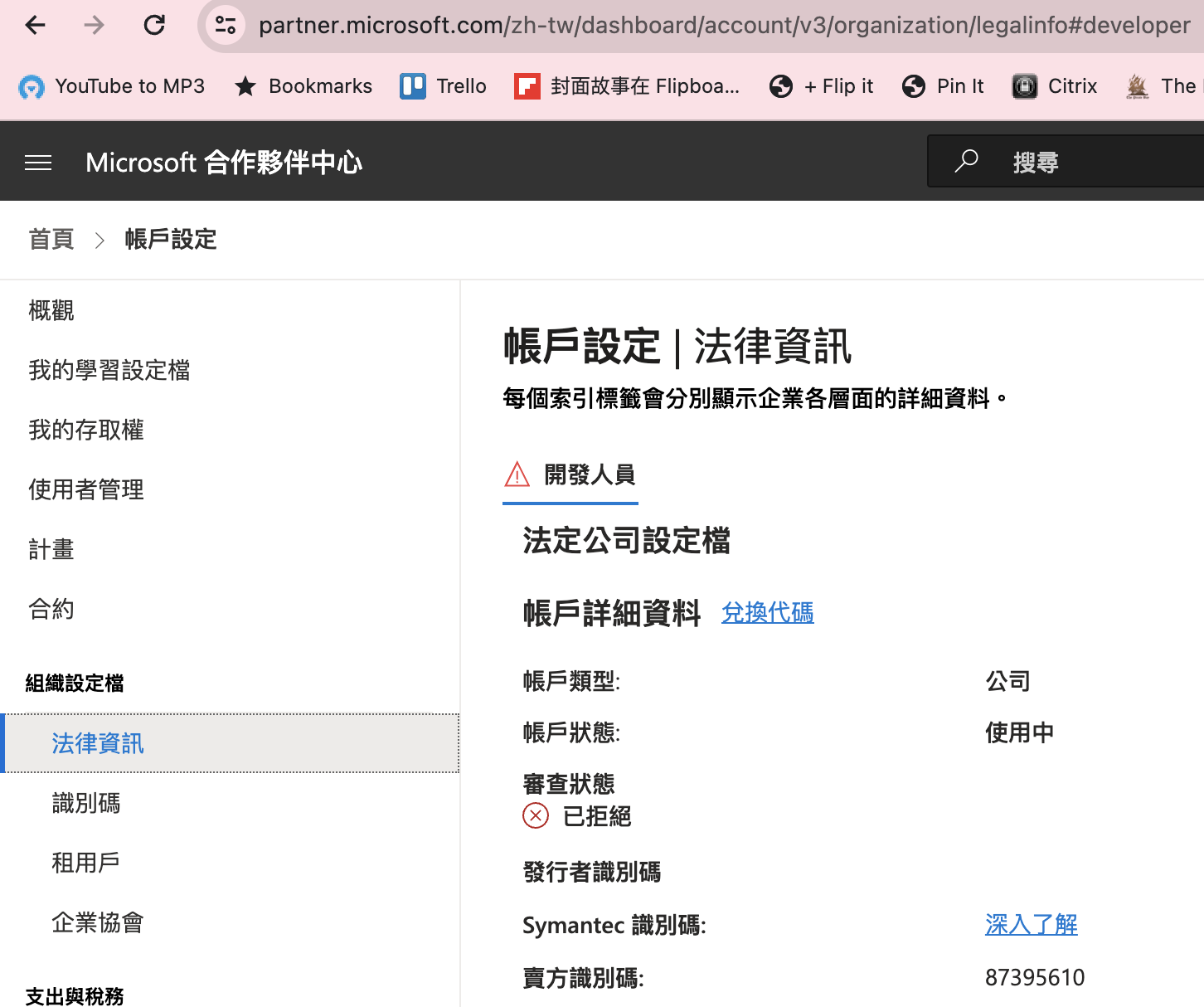Reload the page with the refresh icon
Viewport: 1204px width, 1007px height.
click(154, 25)
